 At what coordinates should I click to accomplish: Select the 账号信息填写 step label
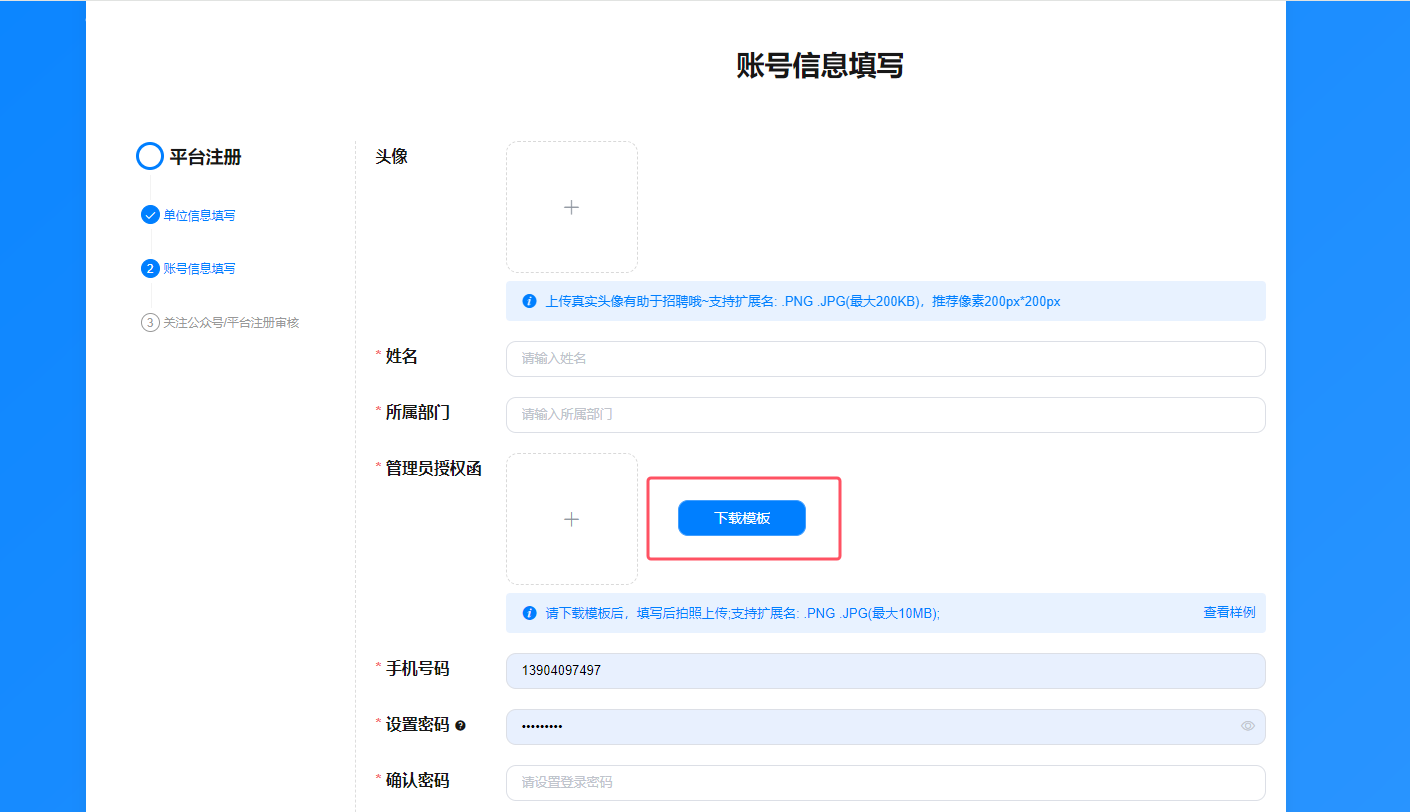[200, 269]
